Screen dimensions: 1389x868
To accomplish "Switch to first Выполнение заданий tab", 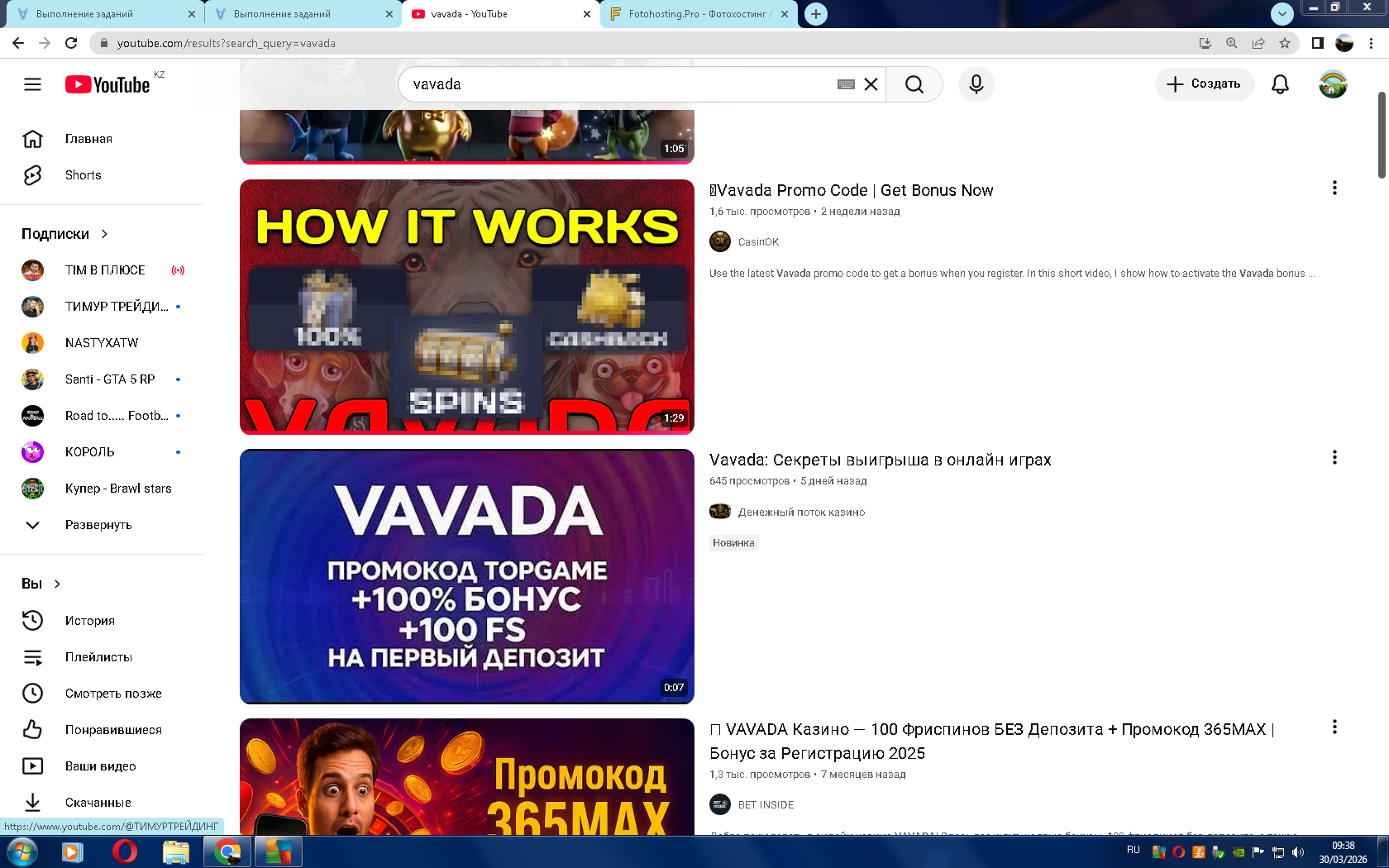I will click(104, 14).
